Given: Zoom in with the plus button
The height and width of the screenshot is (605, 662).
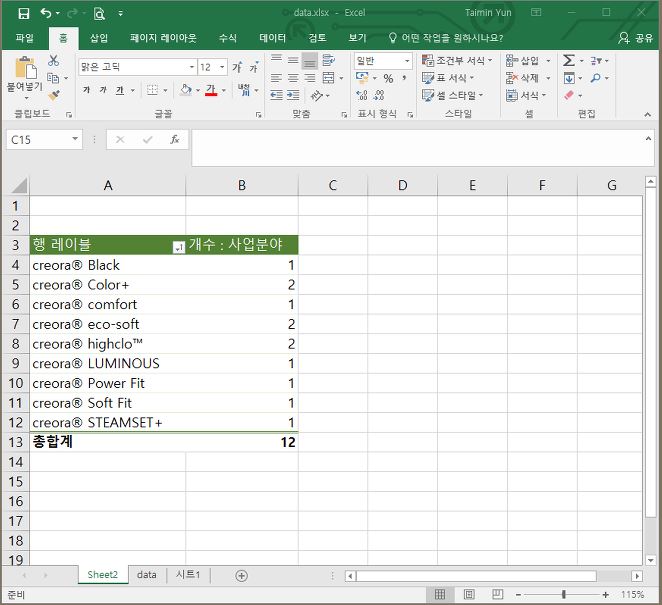Looking at the screenshot, I should coord(605,594).
